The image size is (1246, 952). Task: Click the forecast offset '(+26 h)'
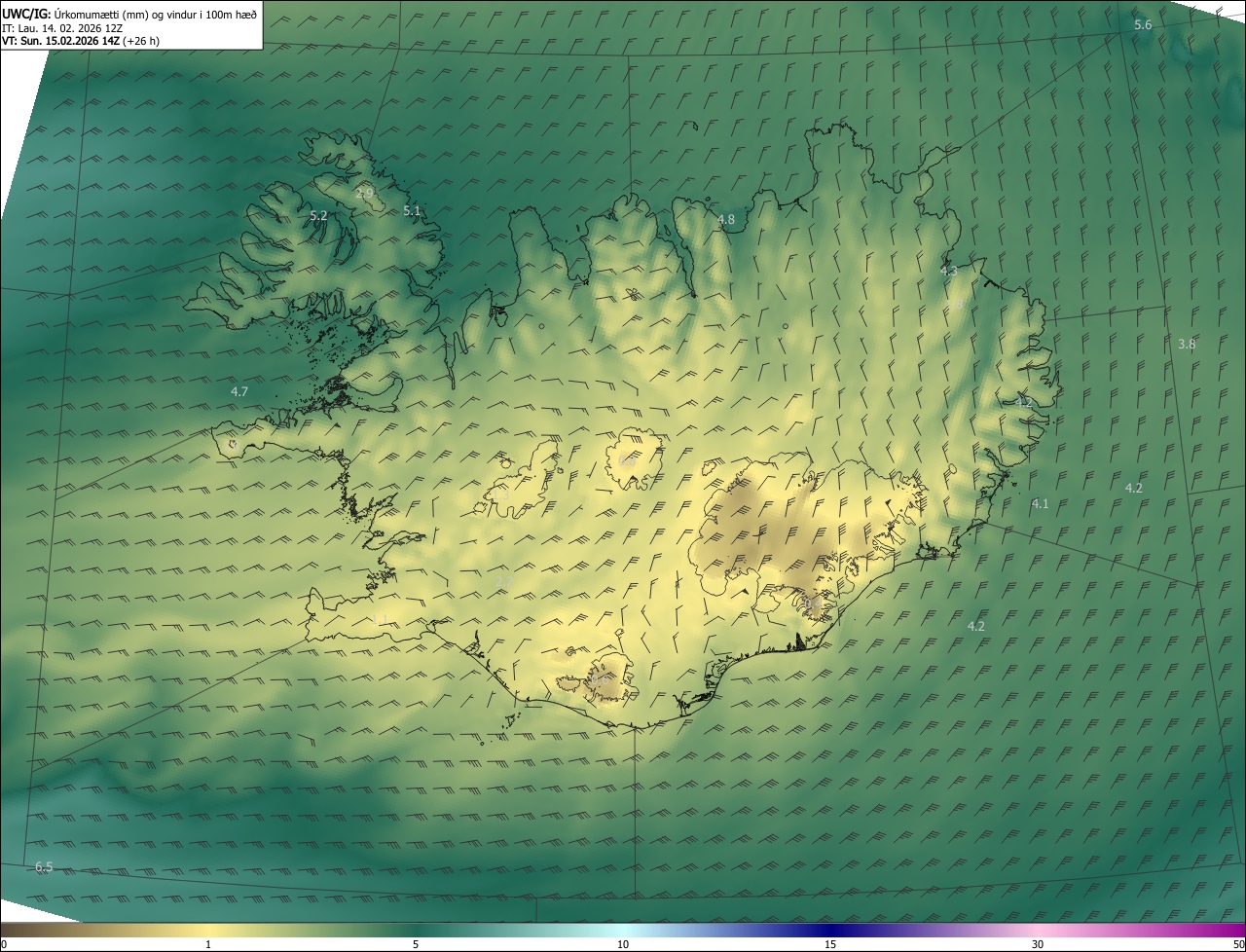click(x=141, y=41)
